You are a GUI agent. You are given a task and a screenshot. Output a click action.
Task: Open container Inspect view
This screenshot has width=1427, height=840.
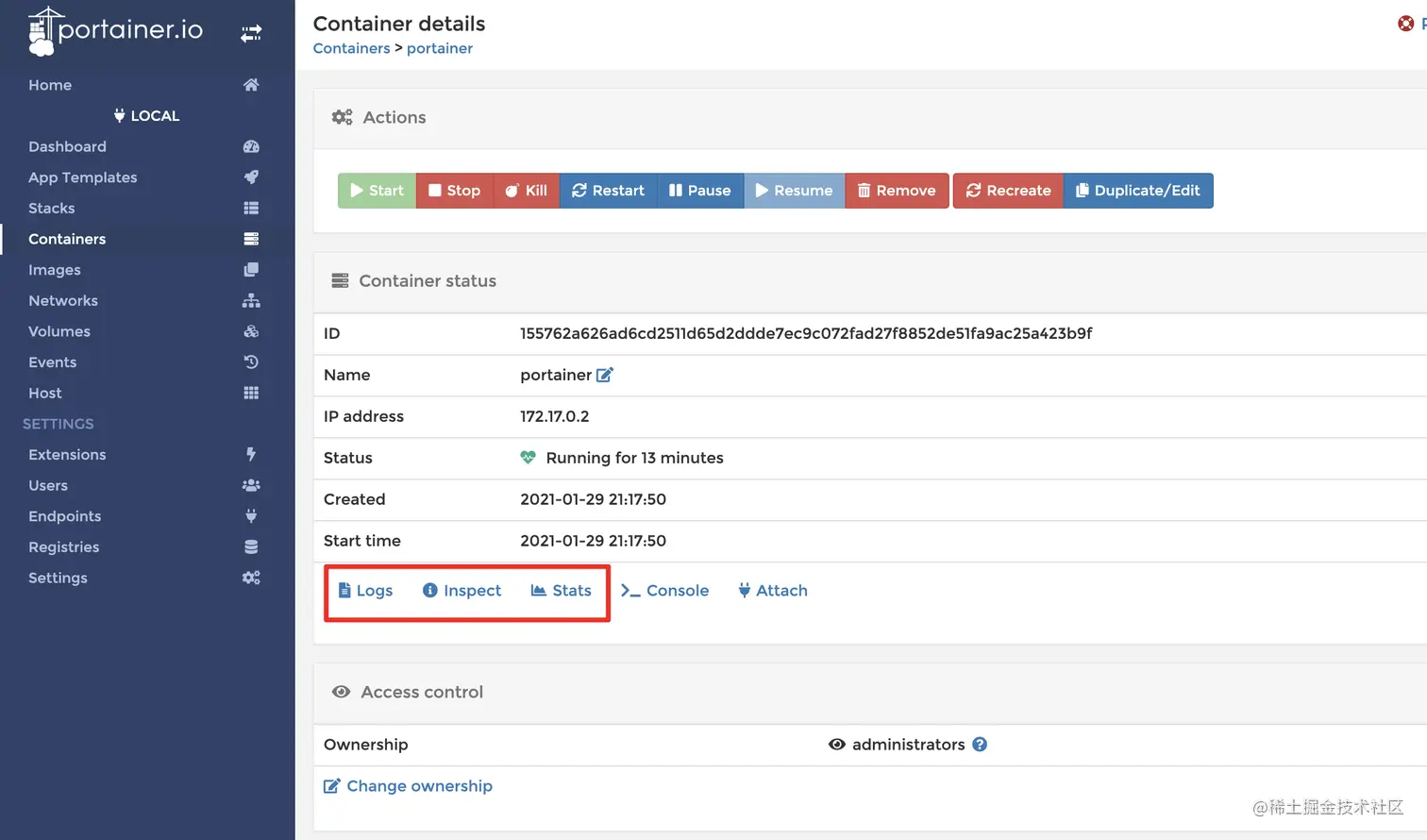coord(462,590)
